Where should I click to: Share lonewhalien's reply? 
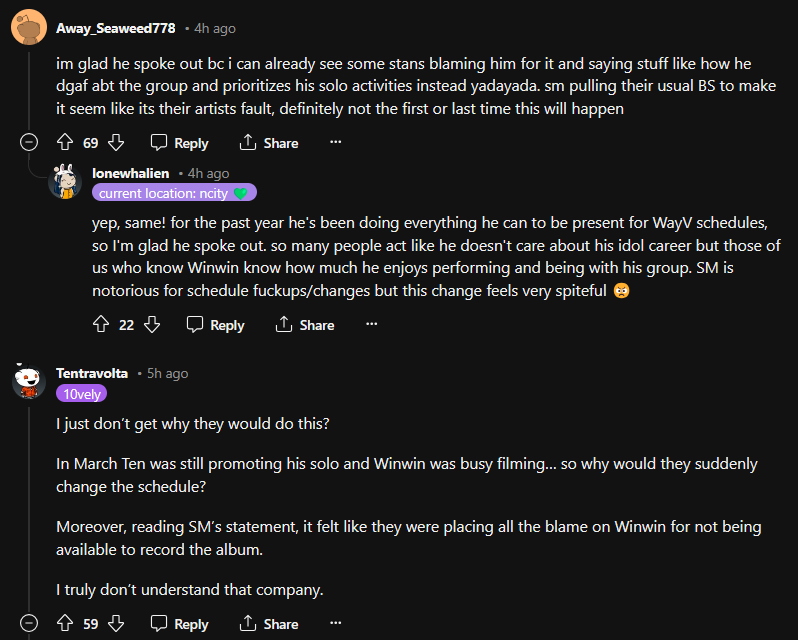click(x=305, y=324)
